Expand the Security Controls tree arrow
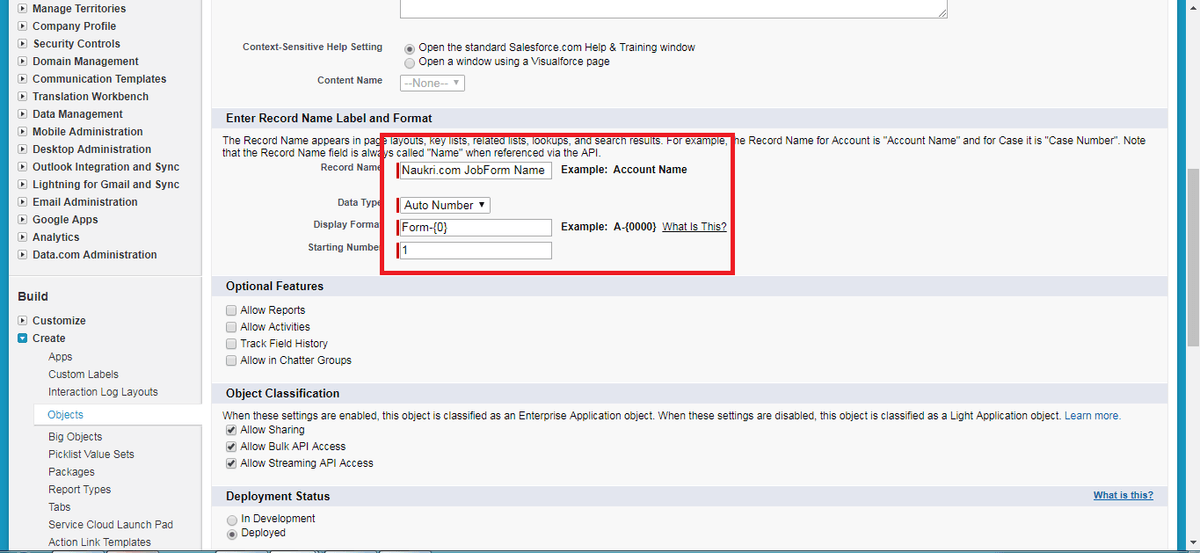This screenshot has width=1200, height=553. coord(23,44)
